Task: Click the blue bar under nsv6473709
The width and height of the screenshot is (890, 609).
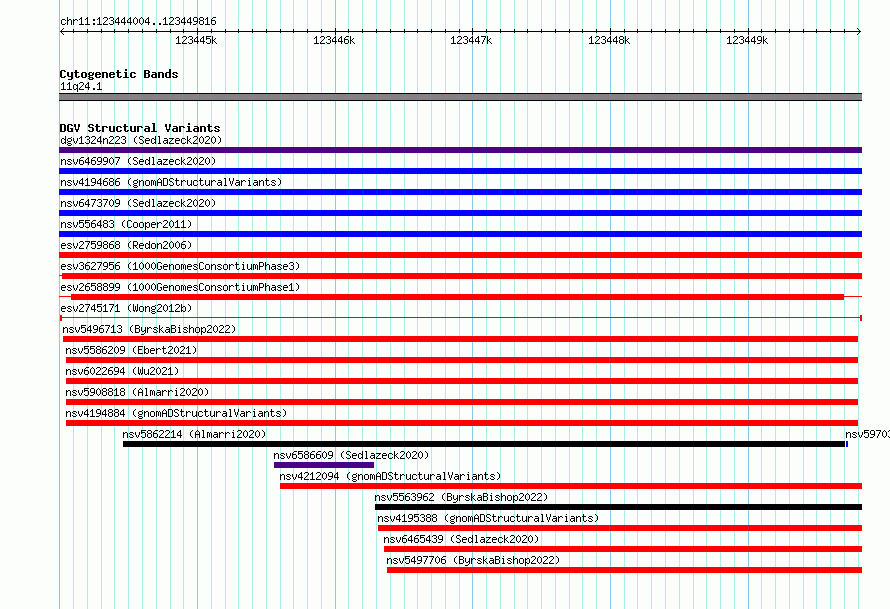Action: [x=460, y=213]
